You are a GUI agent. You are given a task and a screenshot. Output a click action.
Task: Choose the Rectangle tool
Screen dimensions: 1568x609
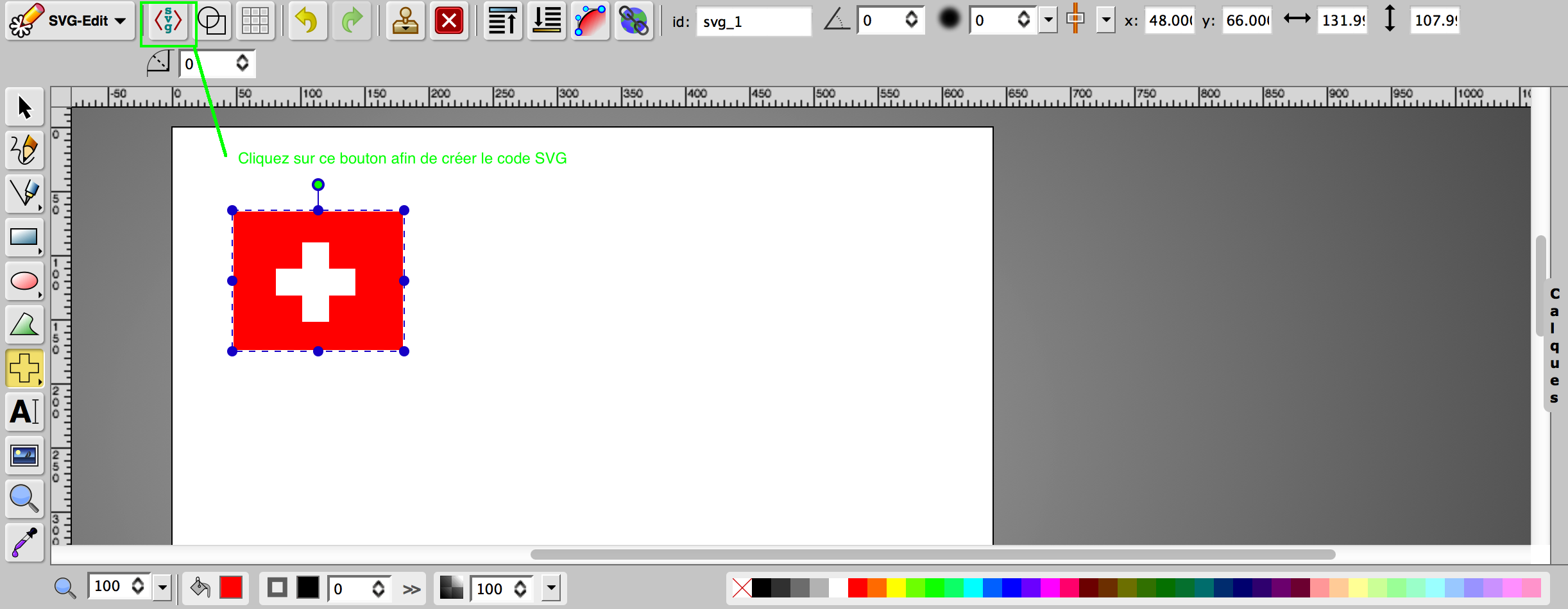[x=24, y=237]
